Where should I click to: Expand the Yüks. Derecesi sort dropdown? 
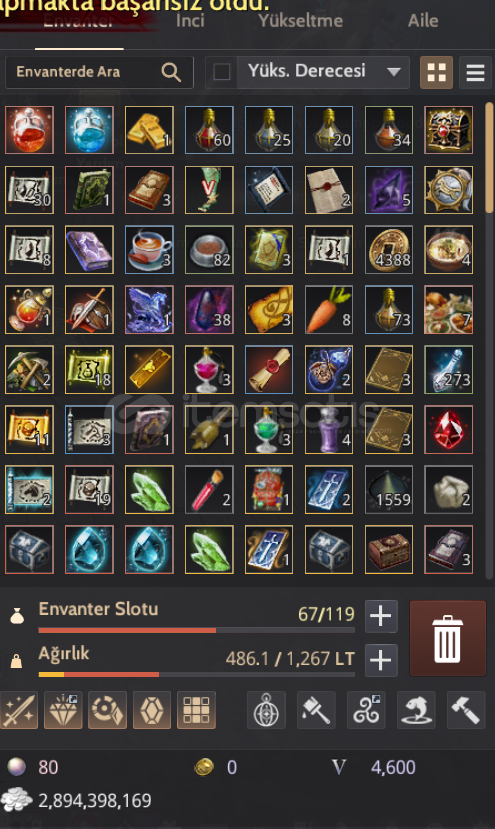[323, 72]
